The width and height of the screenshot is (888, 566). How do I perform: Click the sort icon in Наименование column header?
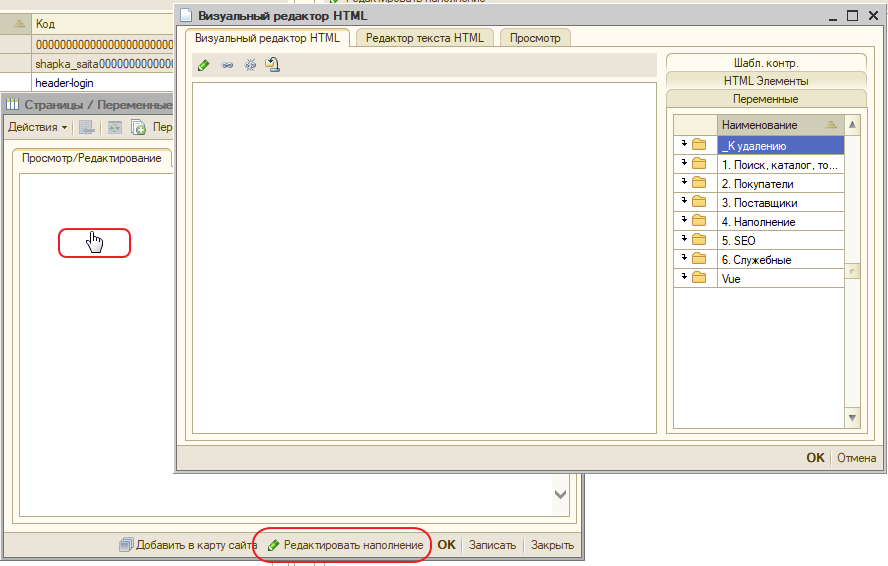(x=831, y=125)
